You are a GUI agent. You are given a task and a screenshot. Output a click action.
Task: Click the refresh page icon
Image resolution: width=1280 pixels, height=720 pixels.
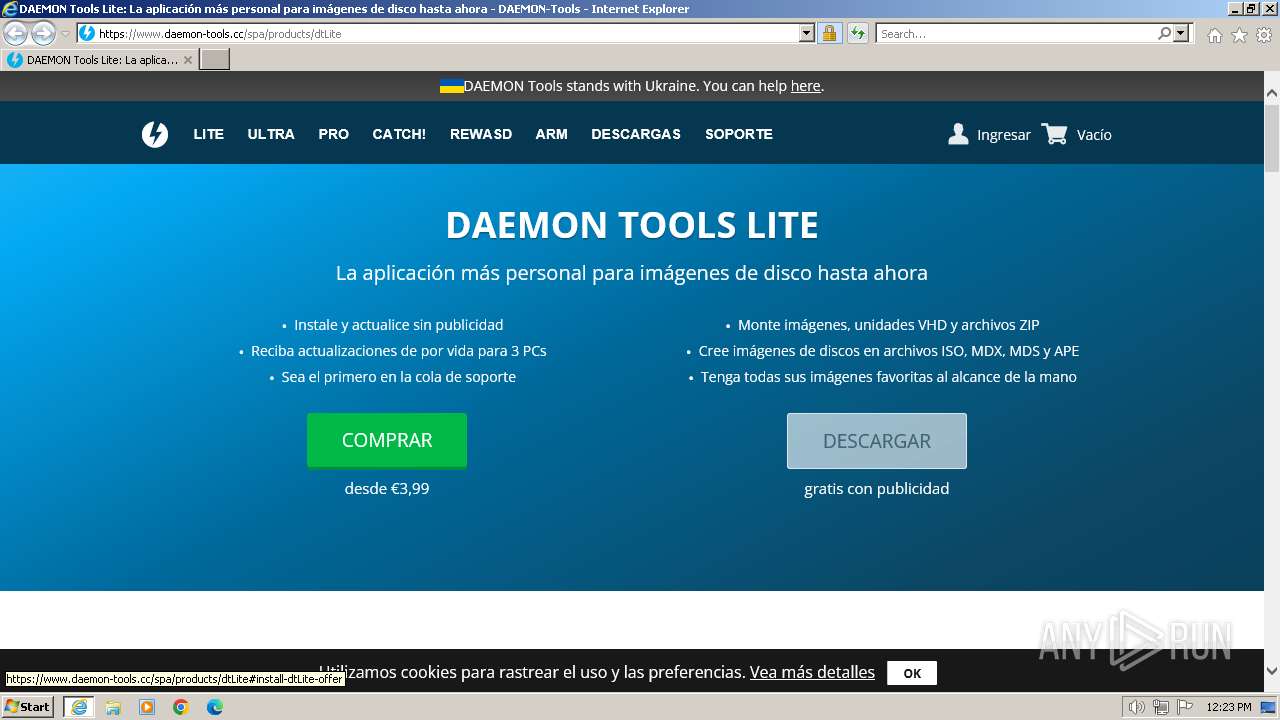pos(858,33)
